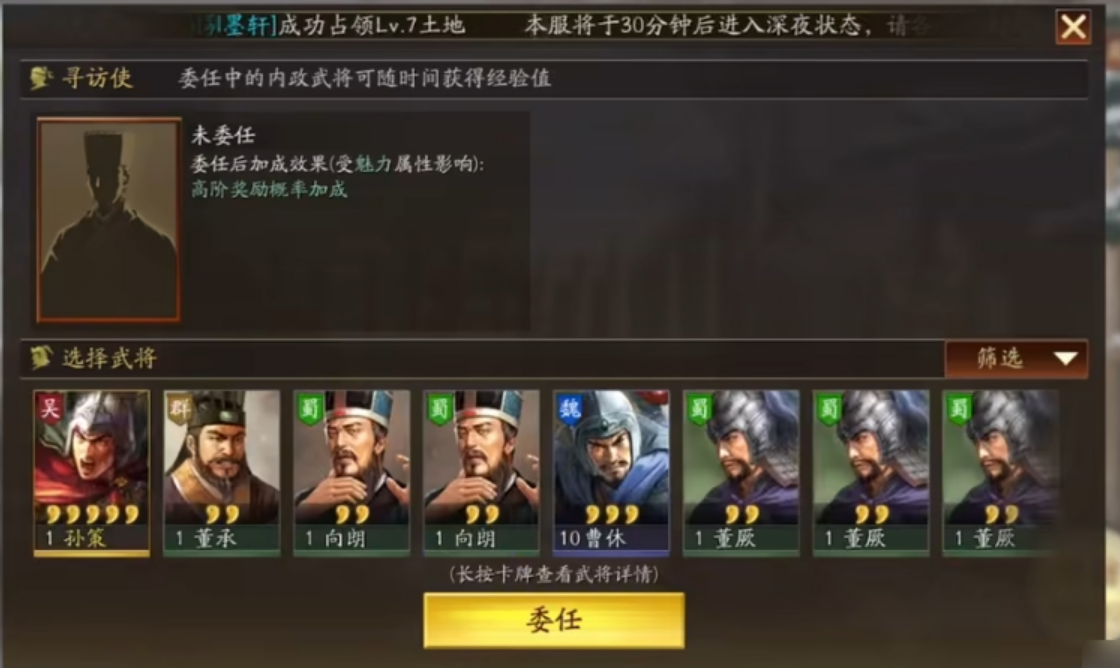Select the 孙策 general card

tap(91, 472)
